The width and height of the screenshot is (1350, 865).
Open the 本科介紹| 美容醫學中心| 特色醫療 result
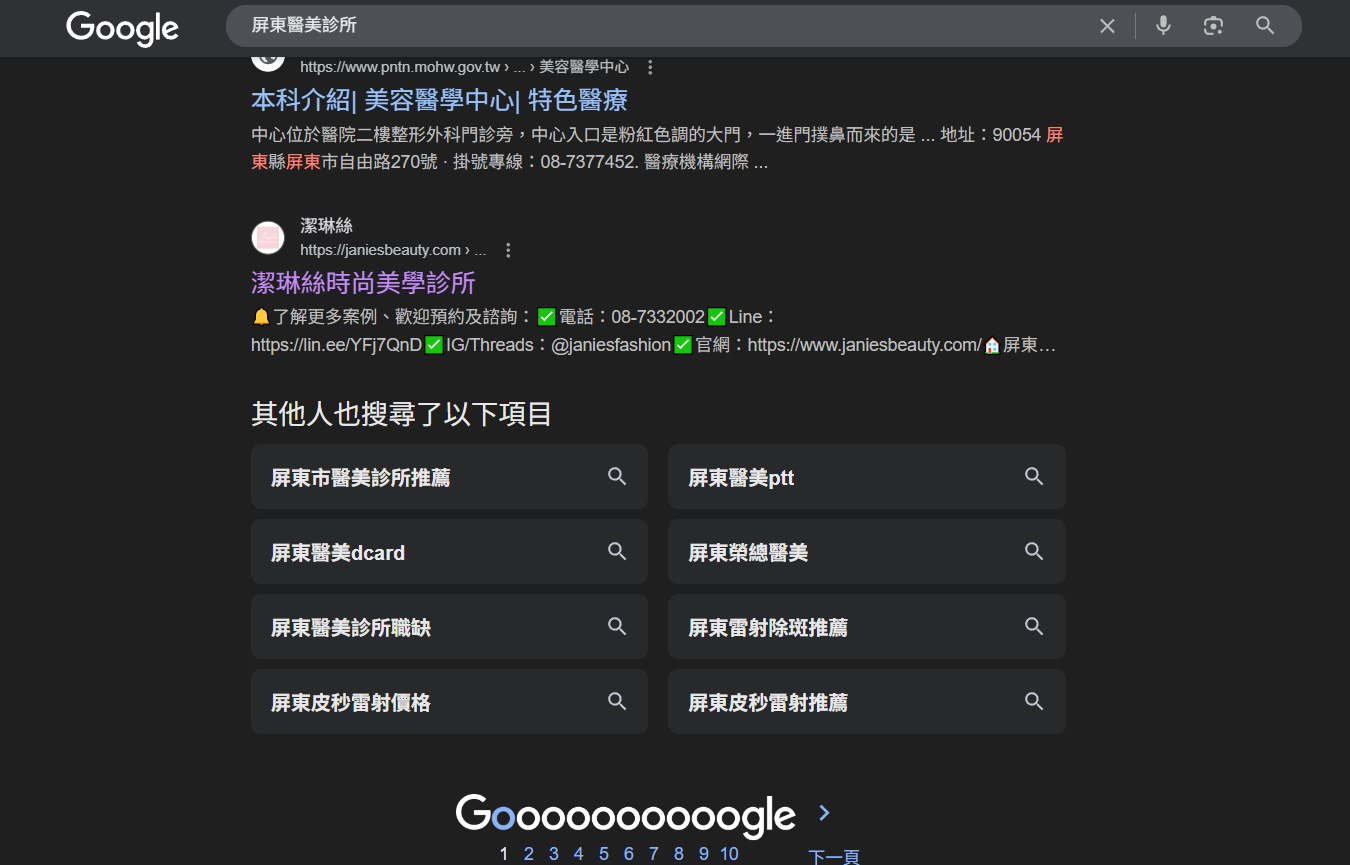(x=439, y=100)
